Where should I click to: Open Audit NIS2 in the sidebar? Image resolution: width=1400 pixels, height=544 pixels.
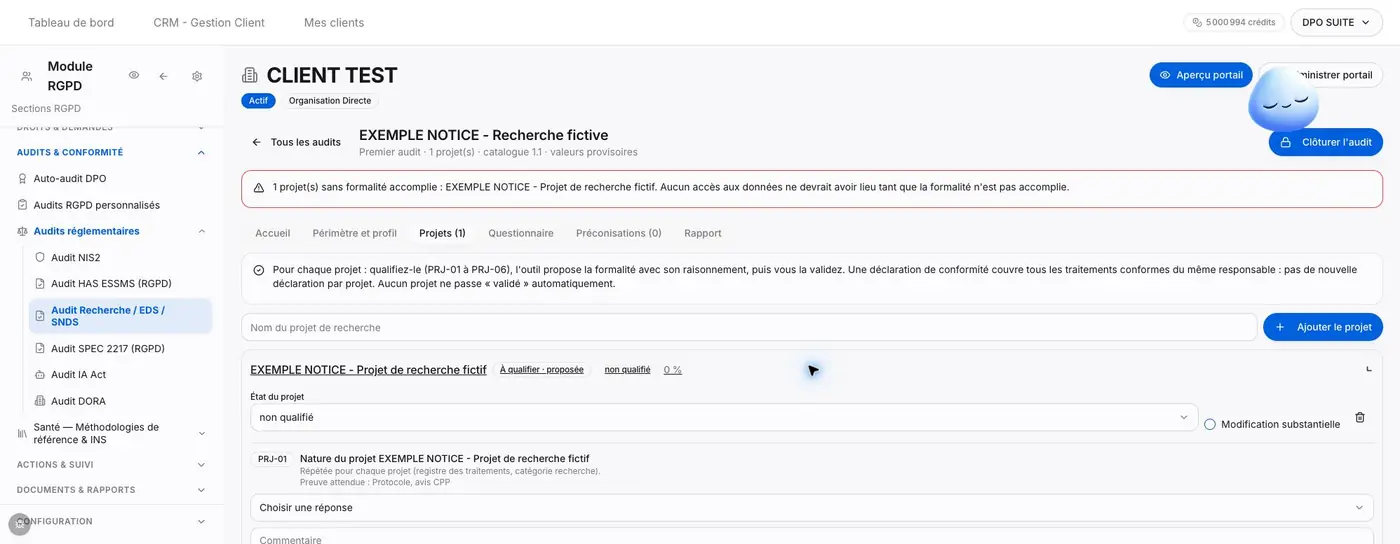(x=76, y=257)
